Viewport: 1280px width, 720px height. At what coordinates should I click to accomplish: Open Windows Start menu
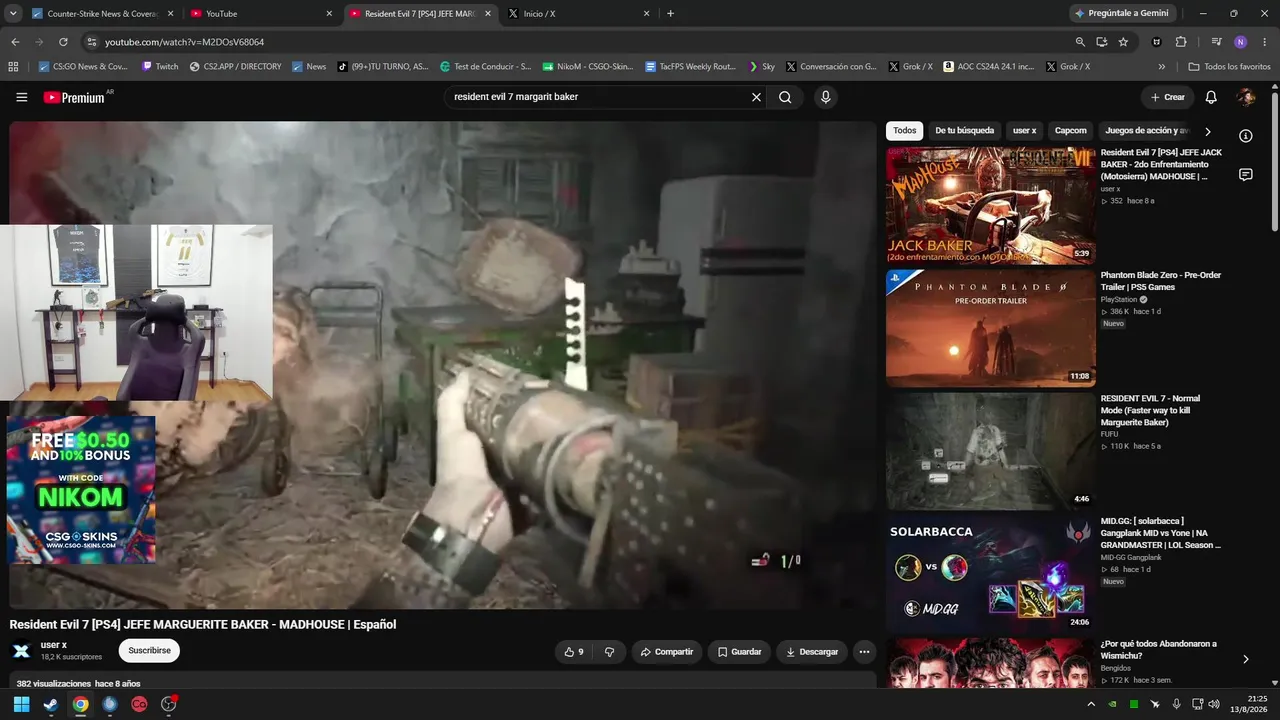pyautogui.click(x=21, y=704)
